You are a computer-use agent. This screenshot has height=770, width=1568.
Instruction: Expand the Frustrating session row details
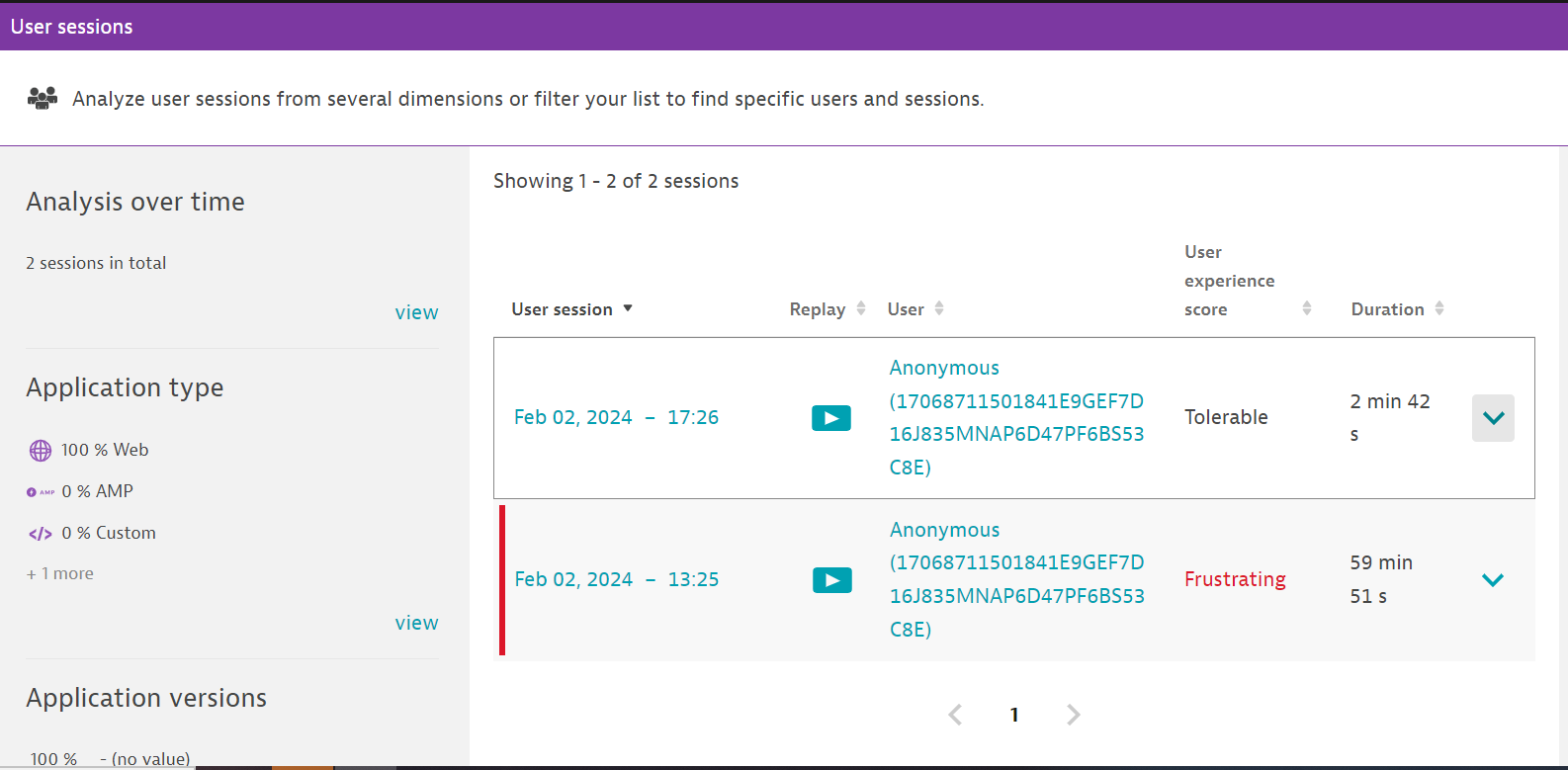point(1493,580)
